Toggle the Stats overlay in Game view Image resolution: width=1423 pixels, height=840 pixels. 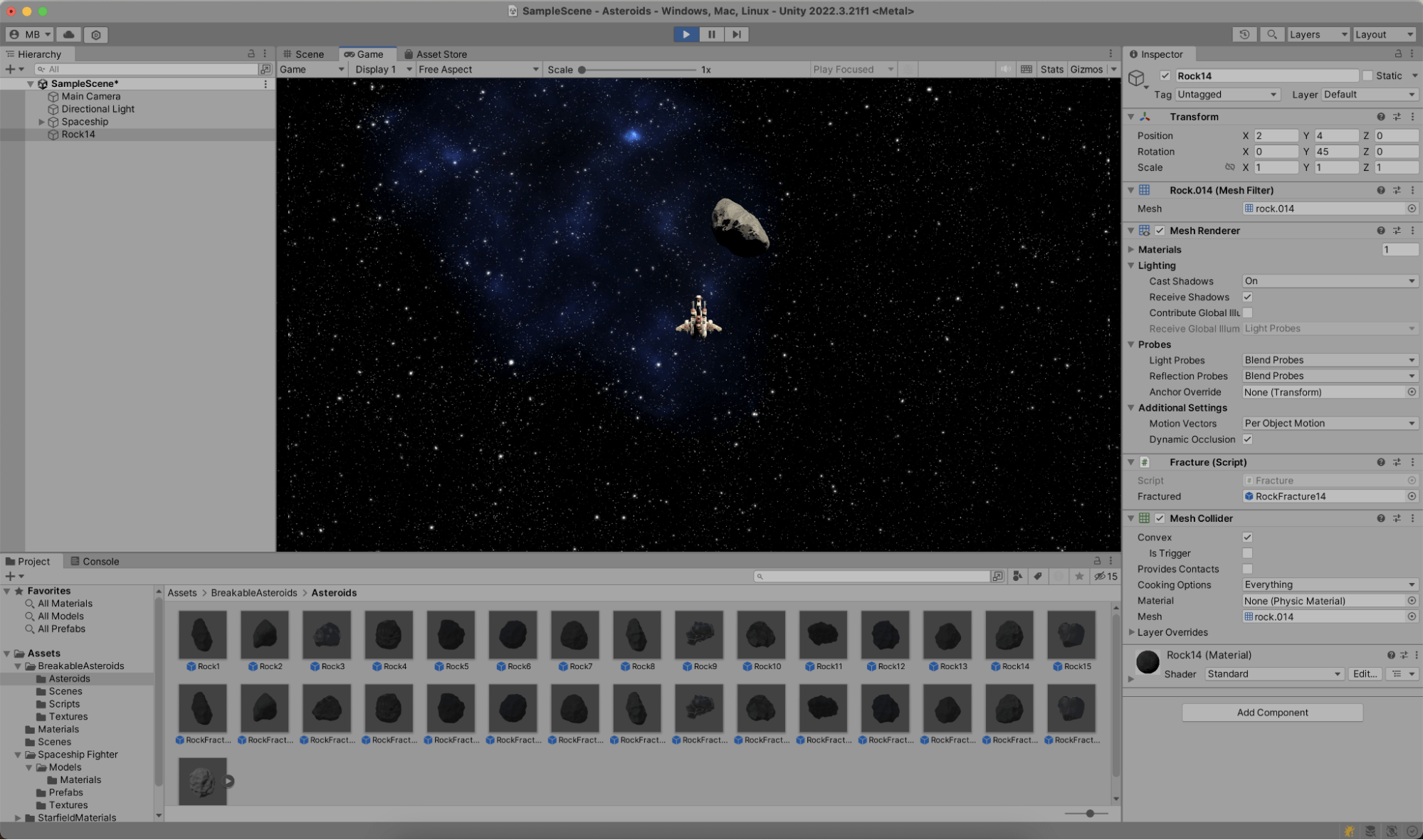[x=1052, y=69]
